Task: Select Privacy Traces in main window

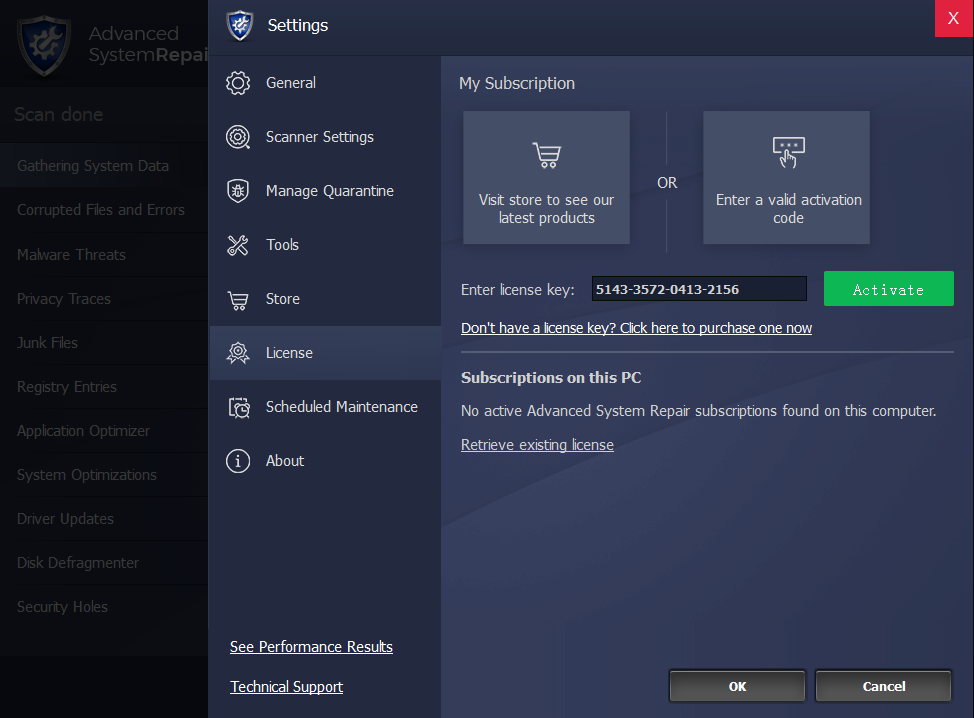Action: tap(104, 299)
